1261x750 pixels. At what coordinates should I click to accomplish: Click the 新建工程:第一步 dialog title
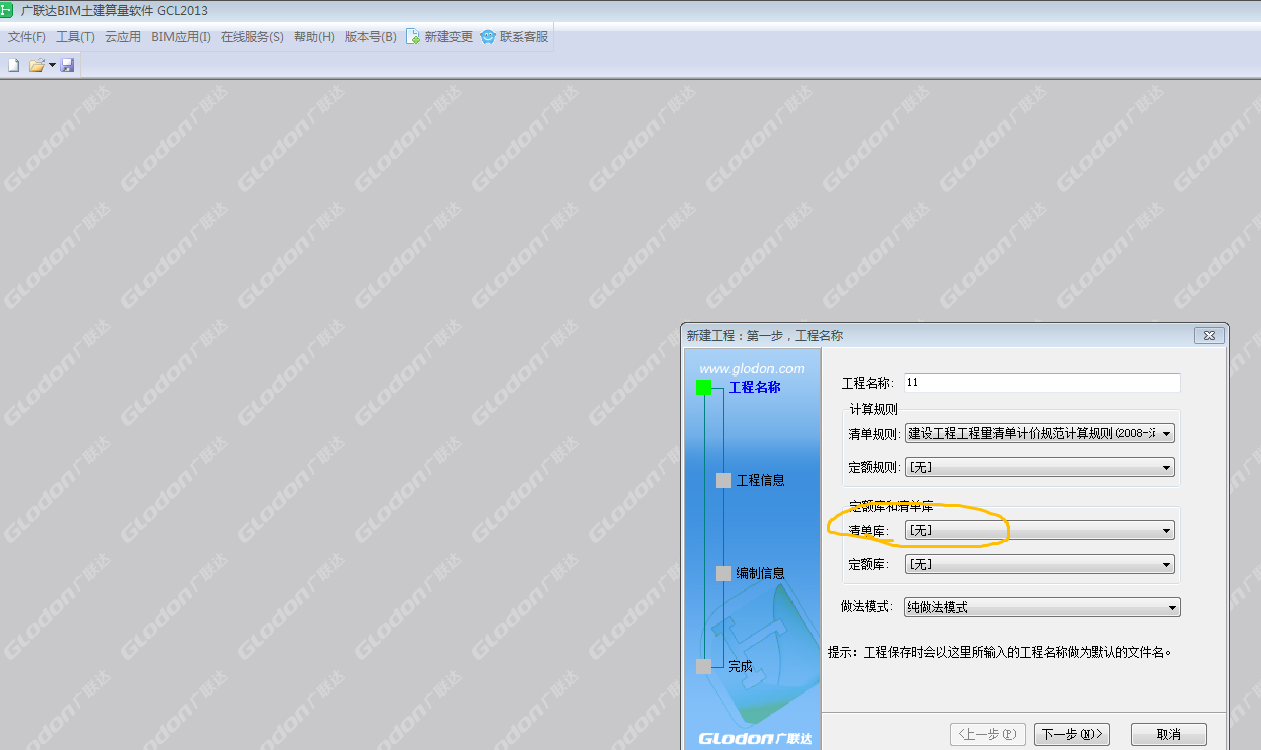765,336
